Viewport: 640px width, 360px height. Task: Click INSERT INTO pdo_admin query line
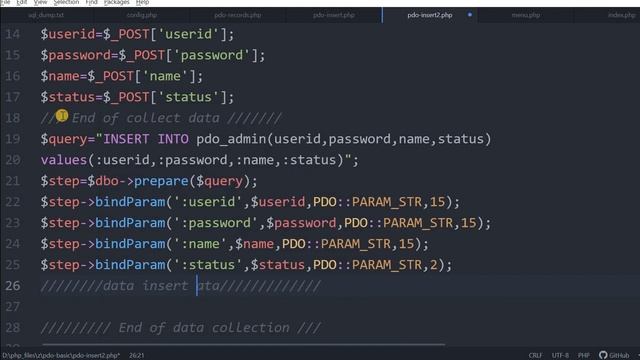click(266, 139)
